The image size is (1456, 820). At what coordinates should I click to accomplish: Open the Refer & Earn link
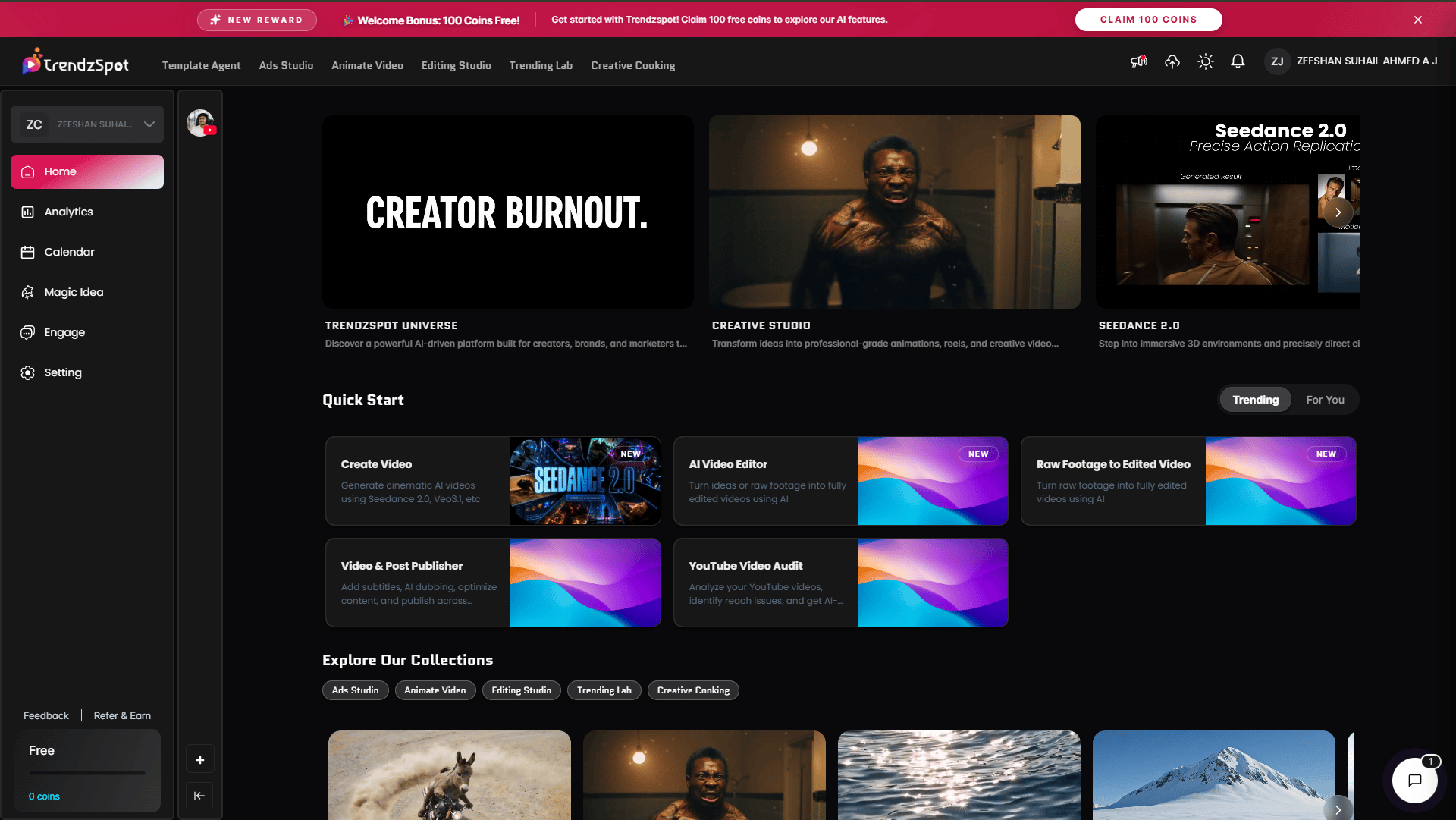[x=122, y=716]
